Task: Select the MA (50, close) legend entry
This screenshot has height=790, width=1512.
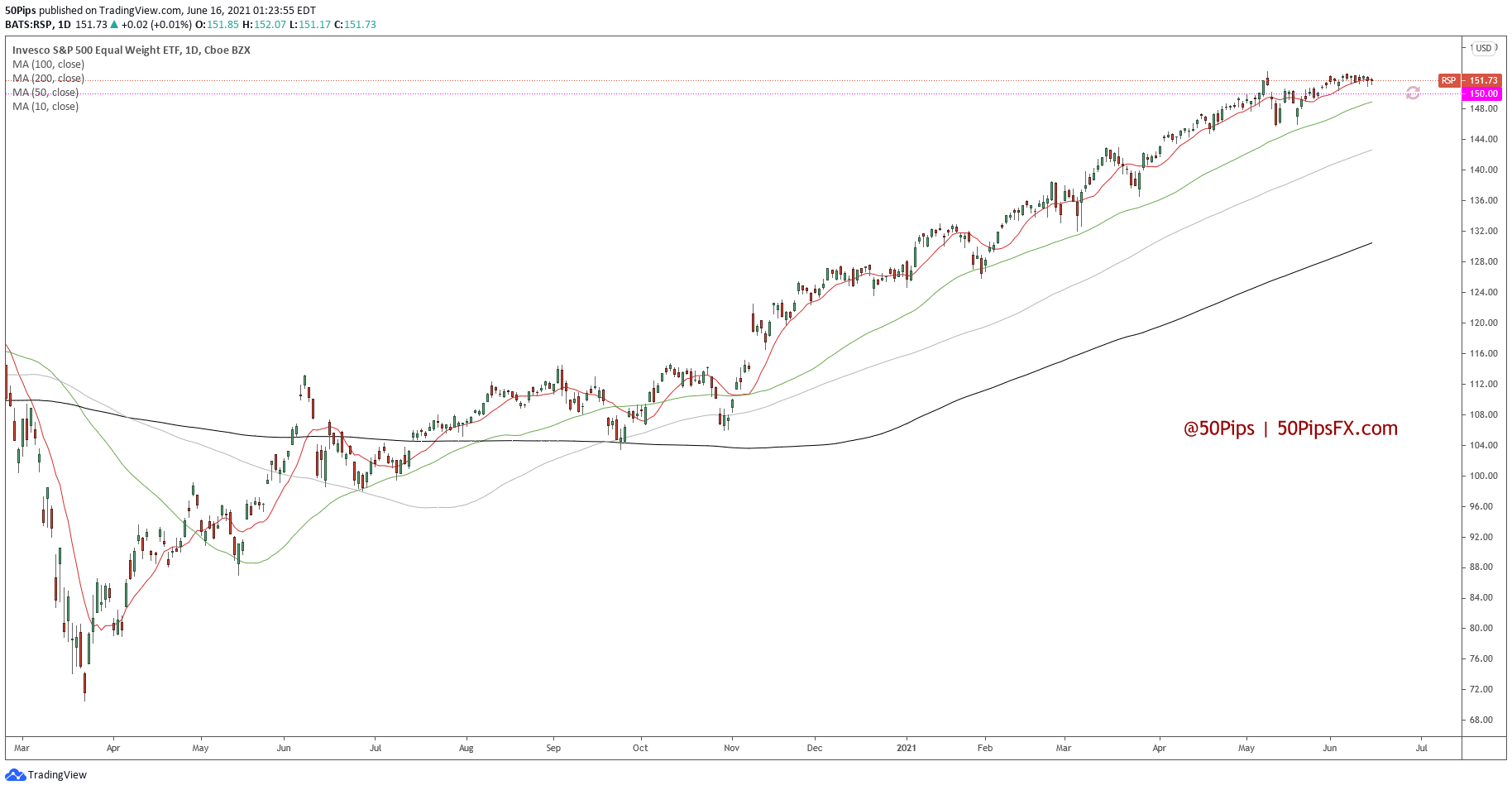Action: click(x=45, y=93)
